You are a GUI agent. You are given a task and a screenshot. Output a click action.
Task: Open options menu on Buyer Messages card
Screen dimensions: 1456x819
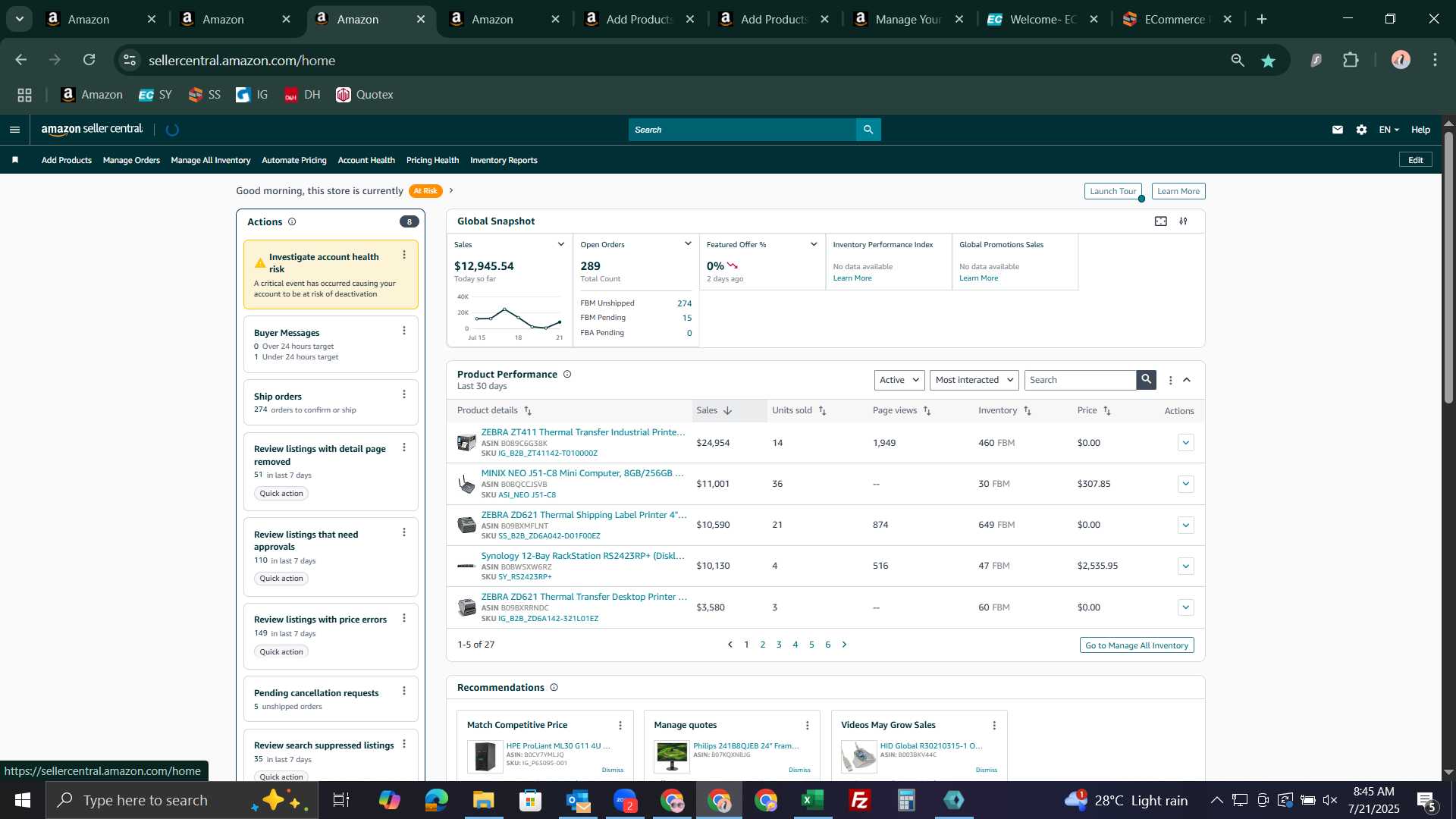pos(404,331)
